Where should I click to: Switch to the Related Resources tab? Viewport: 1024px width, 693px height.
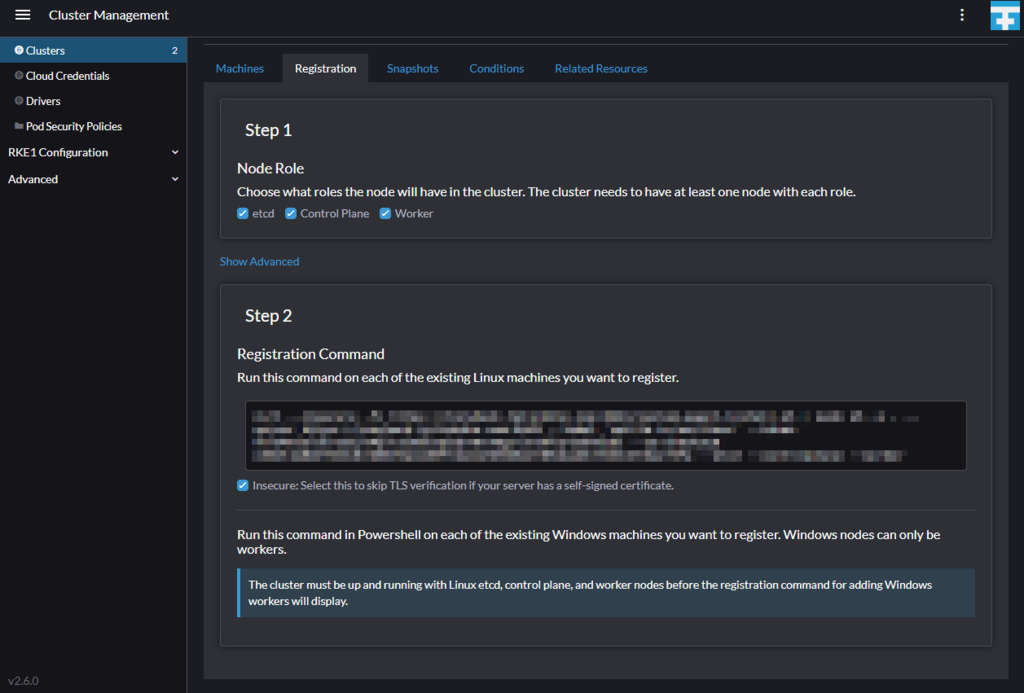[601, 69]
